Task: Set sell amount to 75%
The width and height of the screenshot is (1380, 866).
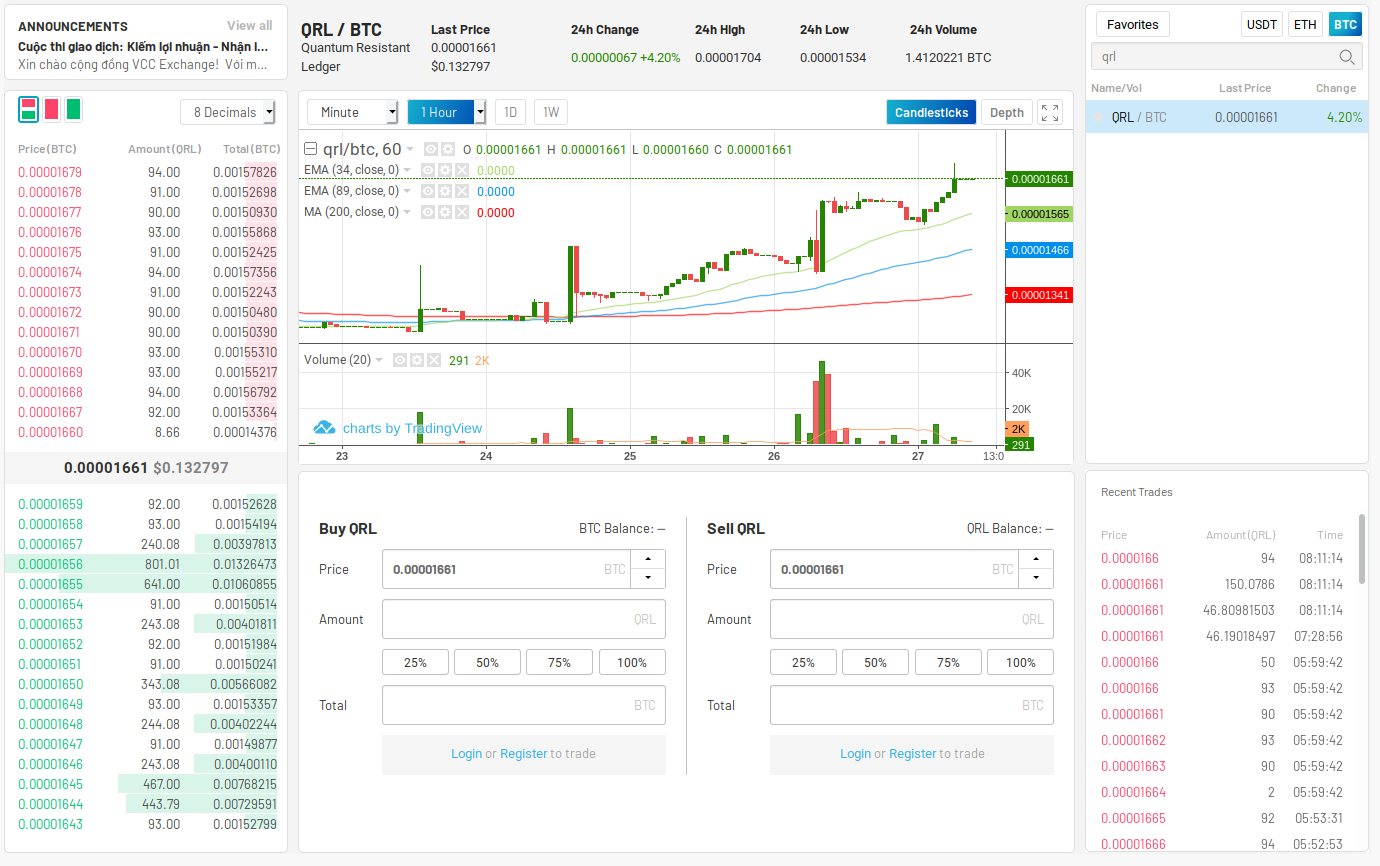Action: (x=948, y=662)
